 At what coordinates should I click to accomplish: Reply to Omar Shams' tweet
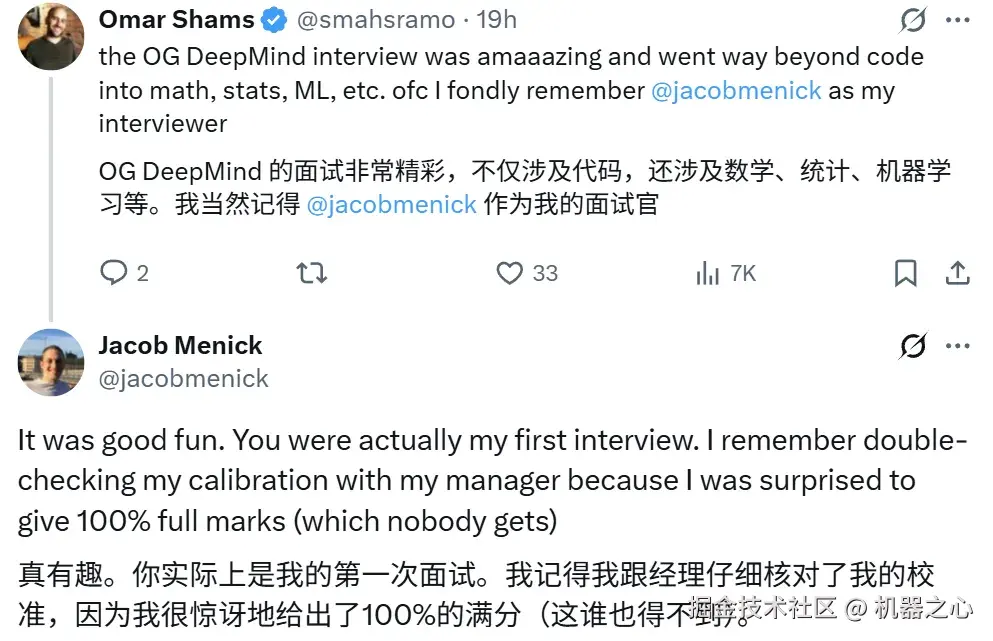pos(115,273)
